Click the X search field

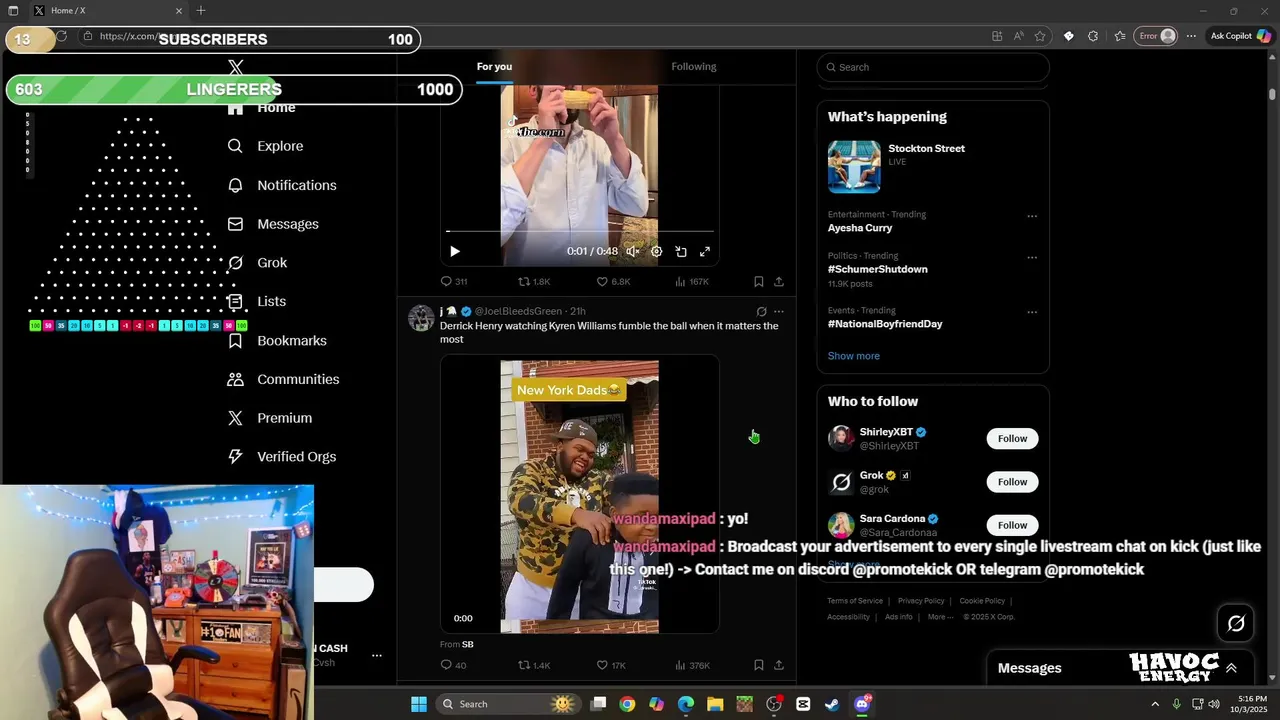point(933,67)
